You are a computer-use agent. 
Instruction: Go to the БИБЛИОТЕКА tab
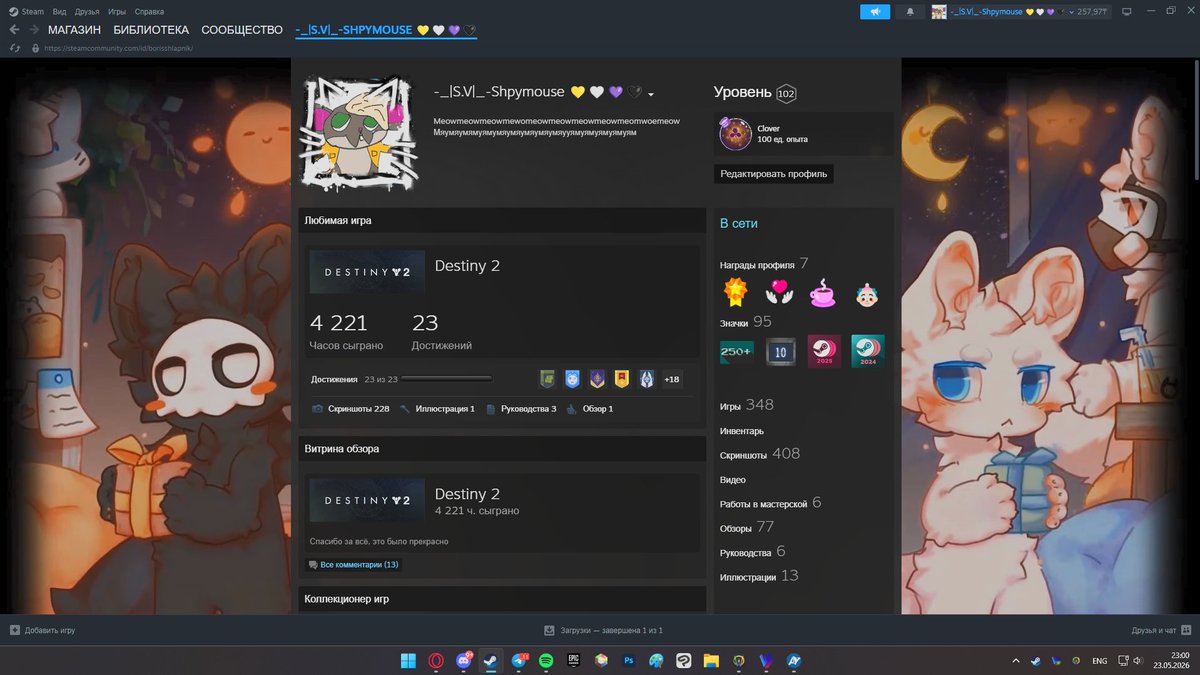point(151,30)
